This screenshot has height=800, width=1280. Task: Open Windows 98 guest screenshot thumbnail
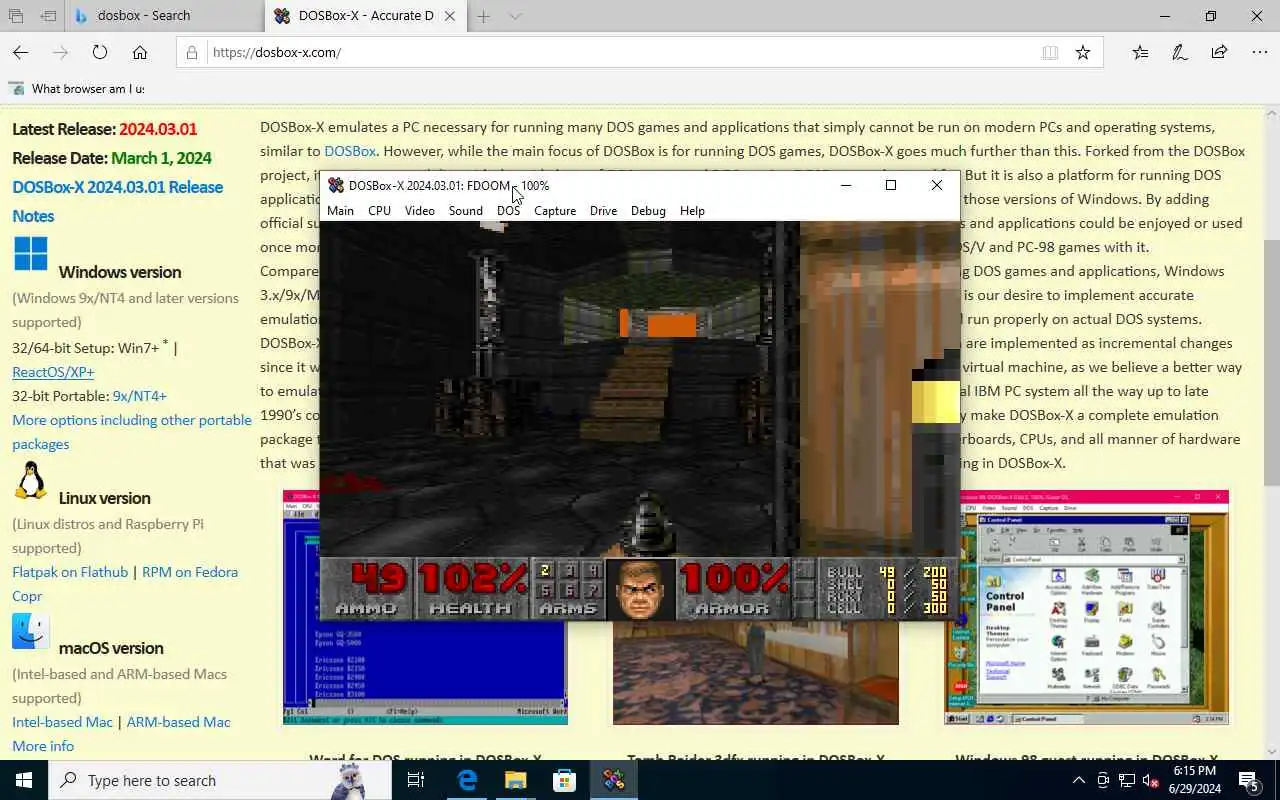1086,607
